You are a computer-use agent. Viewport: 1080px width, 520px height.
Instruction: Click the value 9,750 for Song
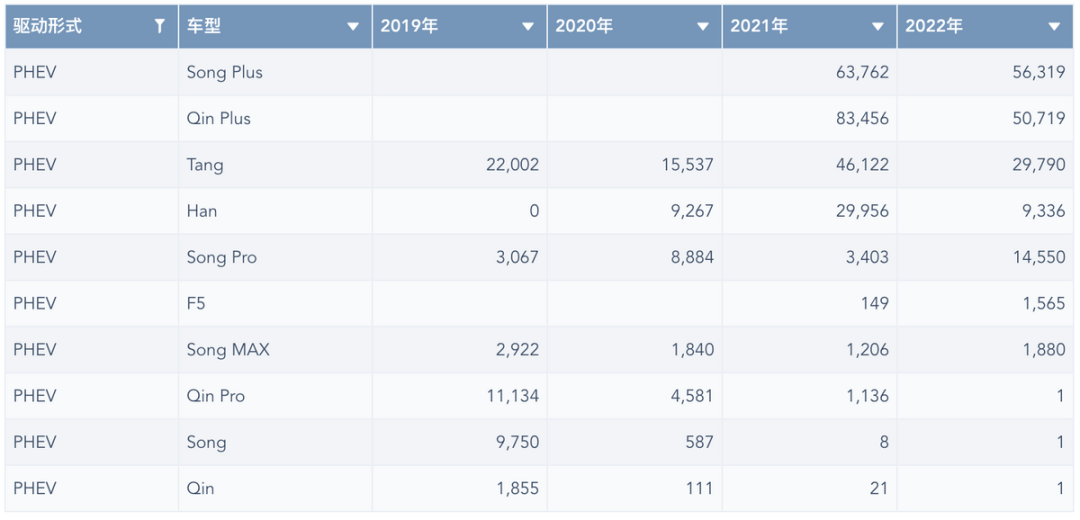tap(515, 441)
